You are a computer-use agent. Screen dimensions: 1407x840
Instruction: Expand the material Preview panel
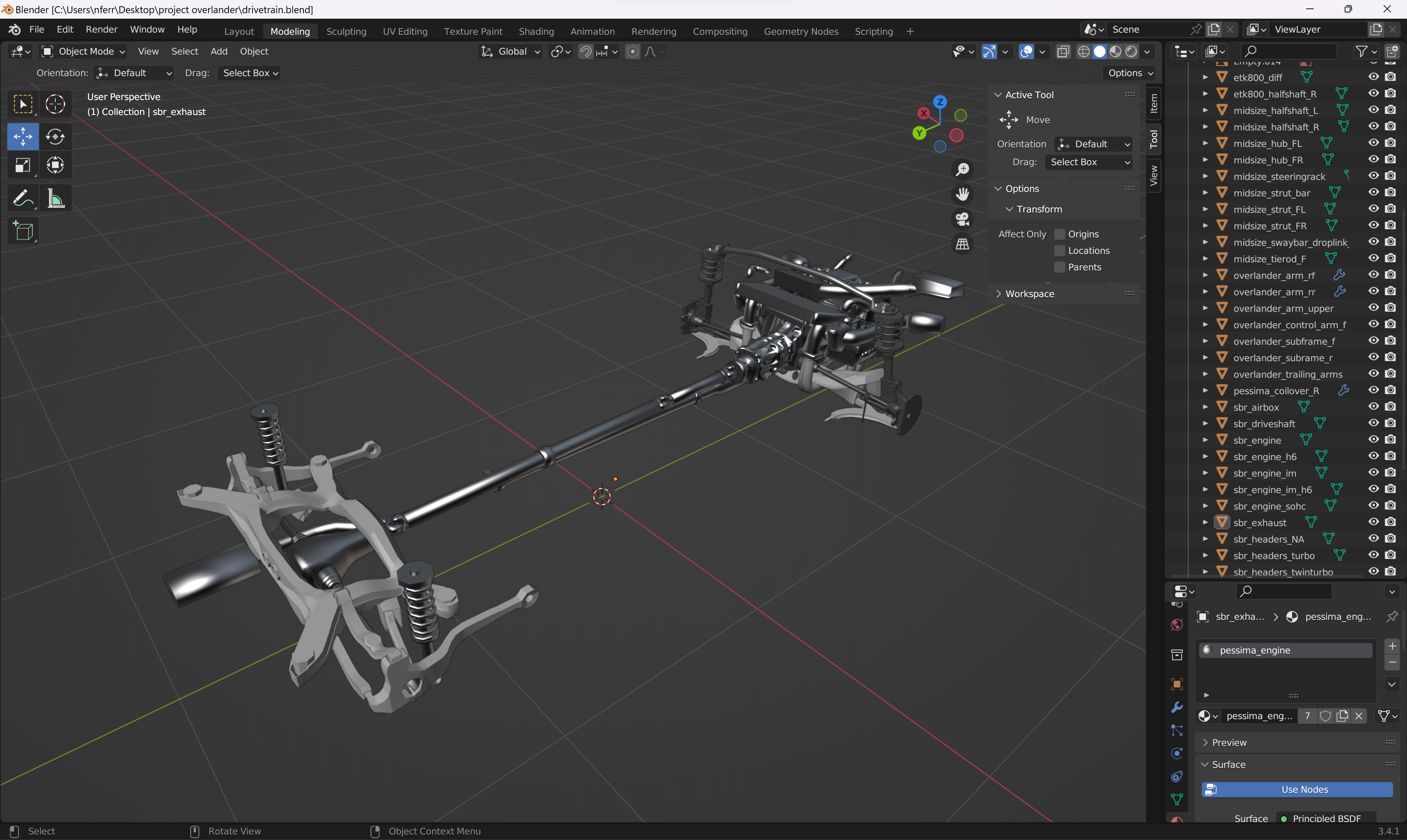[1229, 743]
